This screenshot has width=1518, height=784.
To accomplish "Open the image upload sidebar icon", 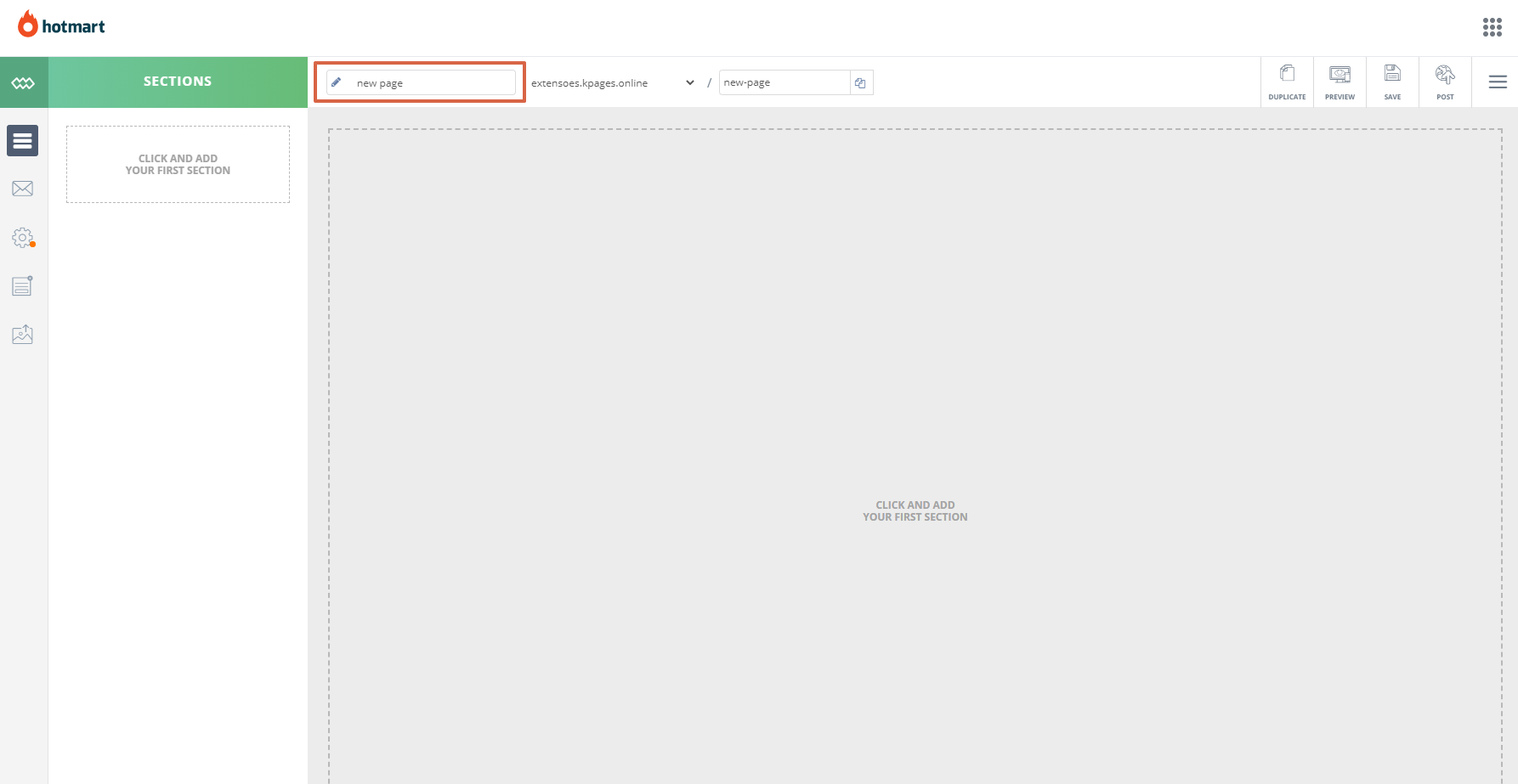I will click(x=23, y=335).
